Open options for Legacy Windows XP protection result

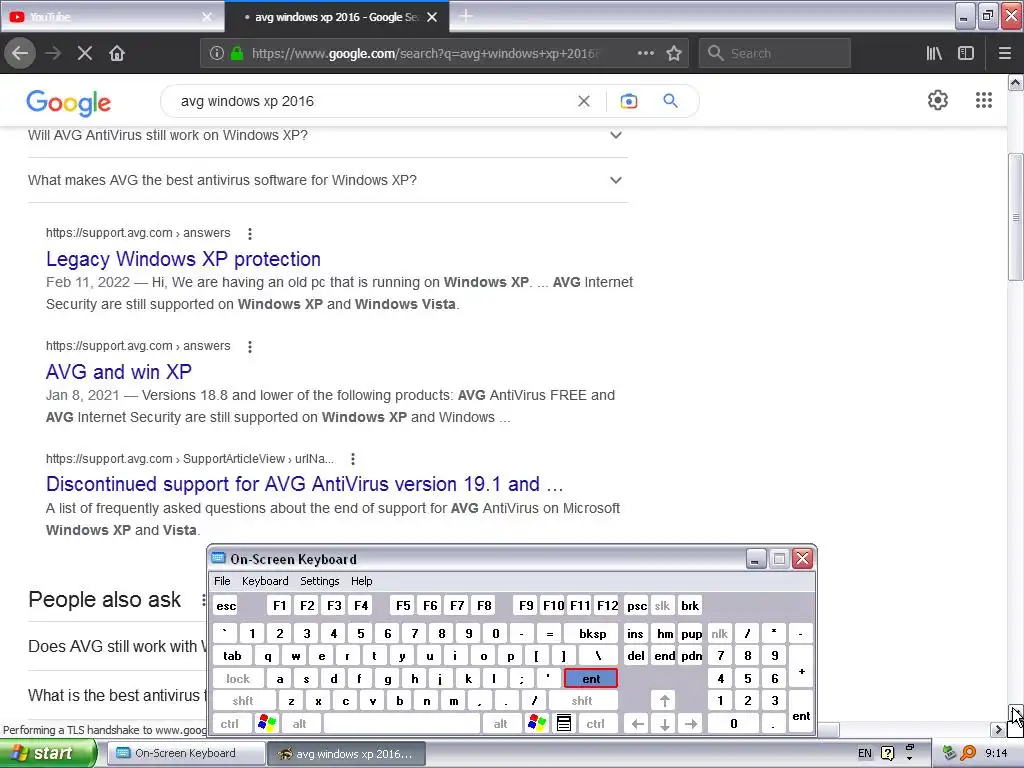(x=249, y=233)
